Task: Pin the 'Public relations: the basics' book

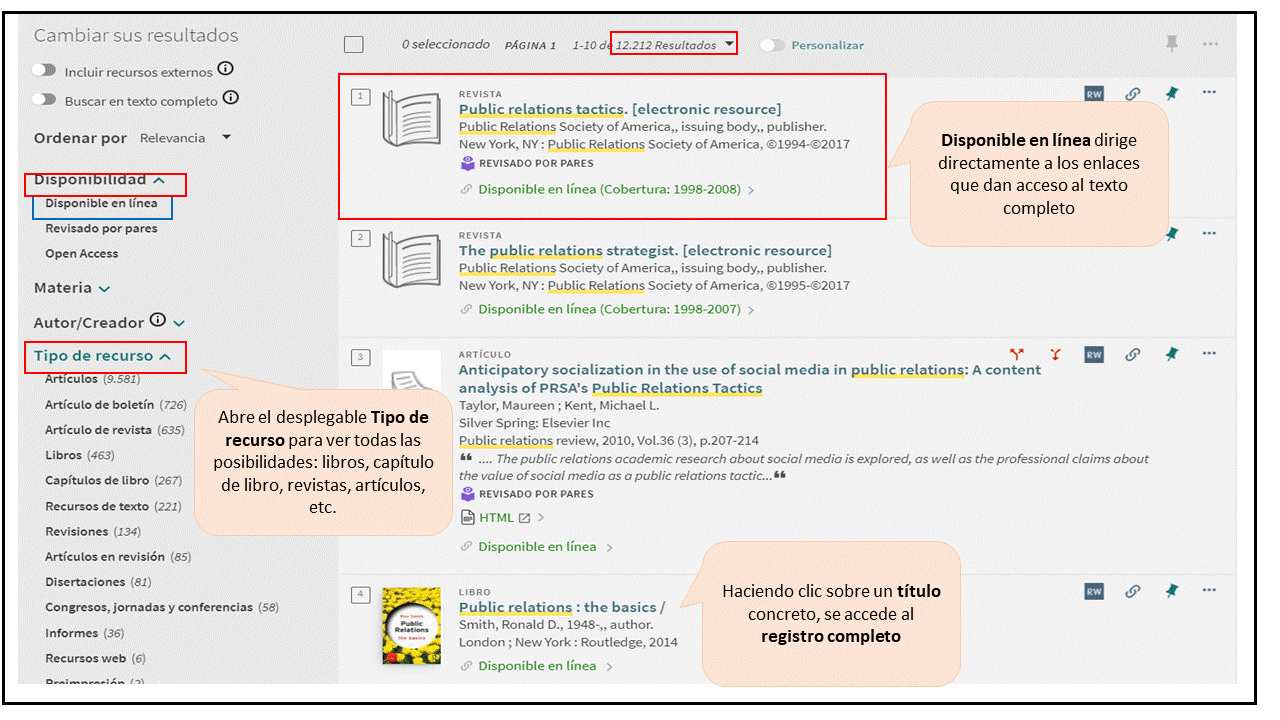Action: 1171,591
